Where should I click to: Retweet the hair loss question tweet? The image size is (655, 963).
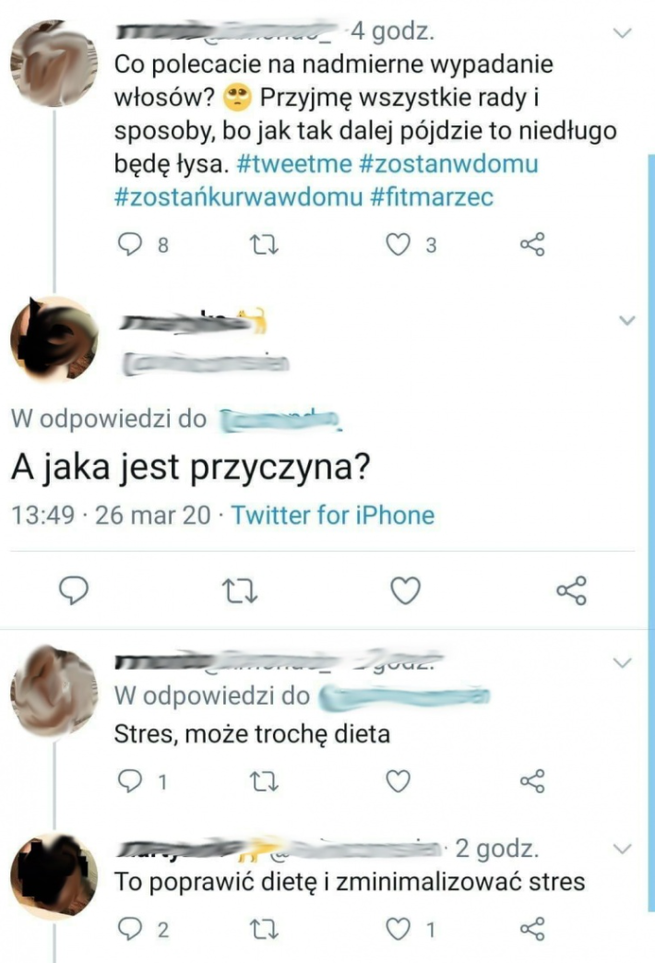tap(265, 245)
